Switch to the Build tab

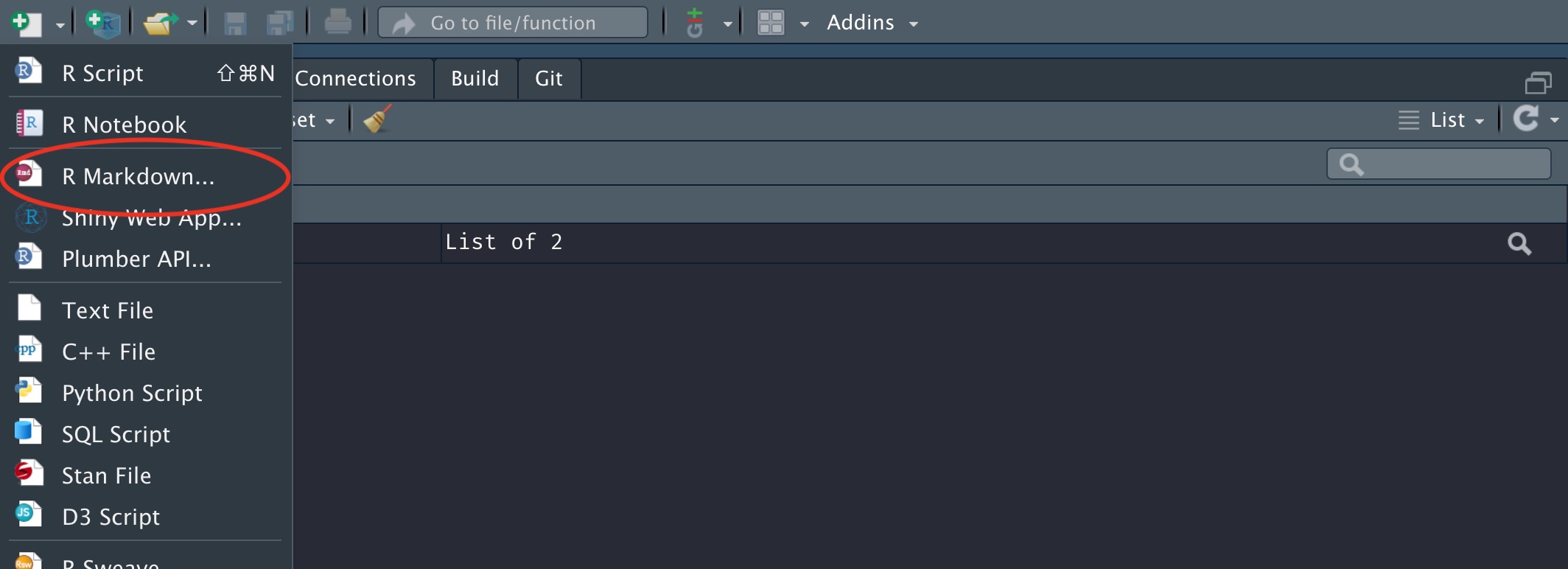pyautogui.click(x=475, y=78)
